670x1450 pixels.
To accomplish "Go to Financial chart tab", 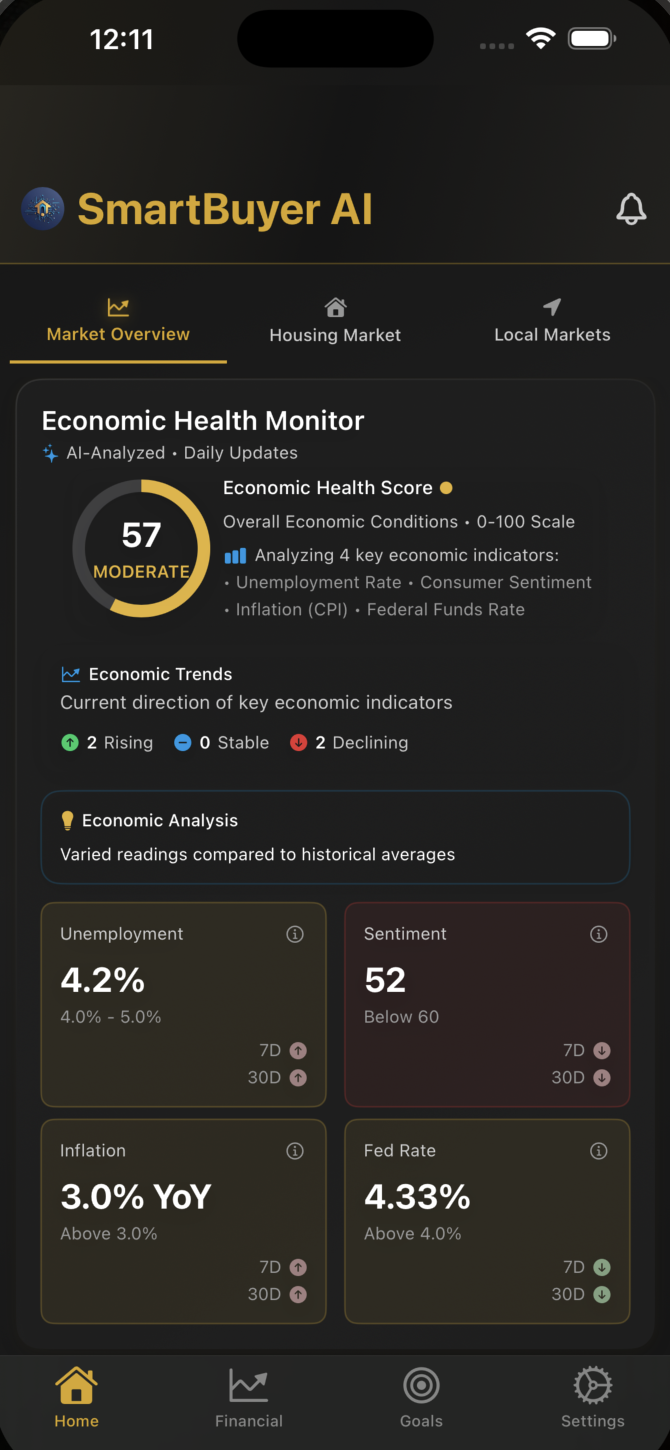I will [249, 1397].
